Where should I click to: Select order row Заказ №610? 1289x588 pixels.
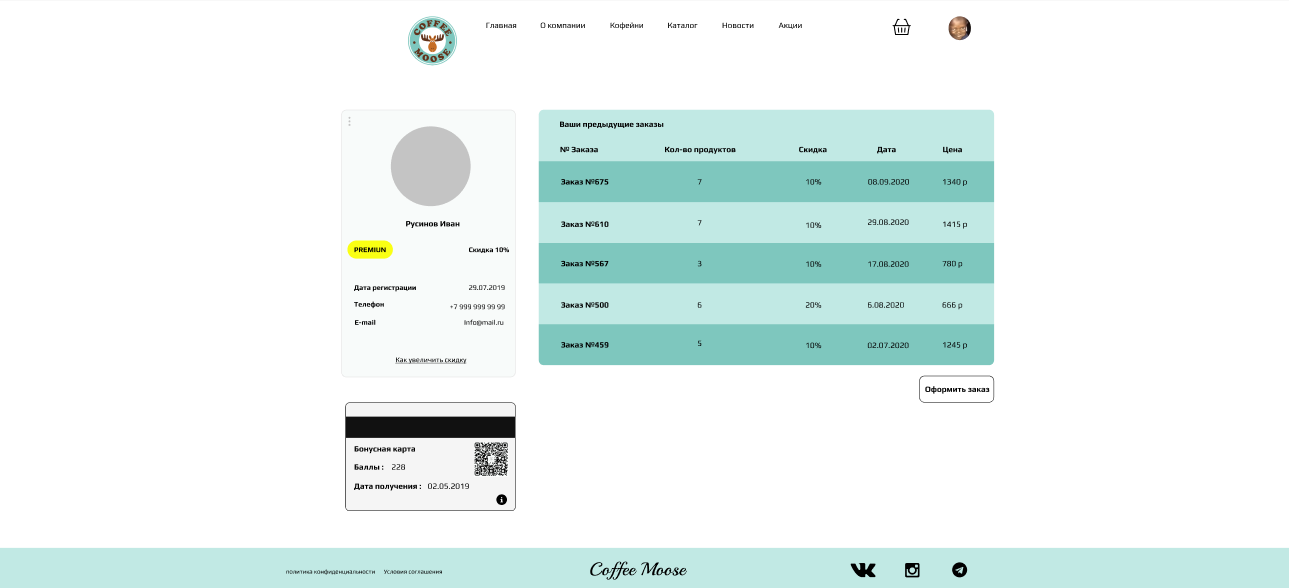[x=766, y=223]
